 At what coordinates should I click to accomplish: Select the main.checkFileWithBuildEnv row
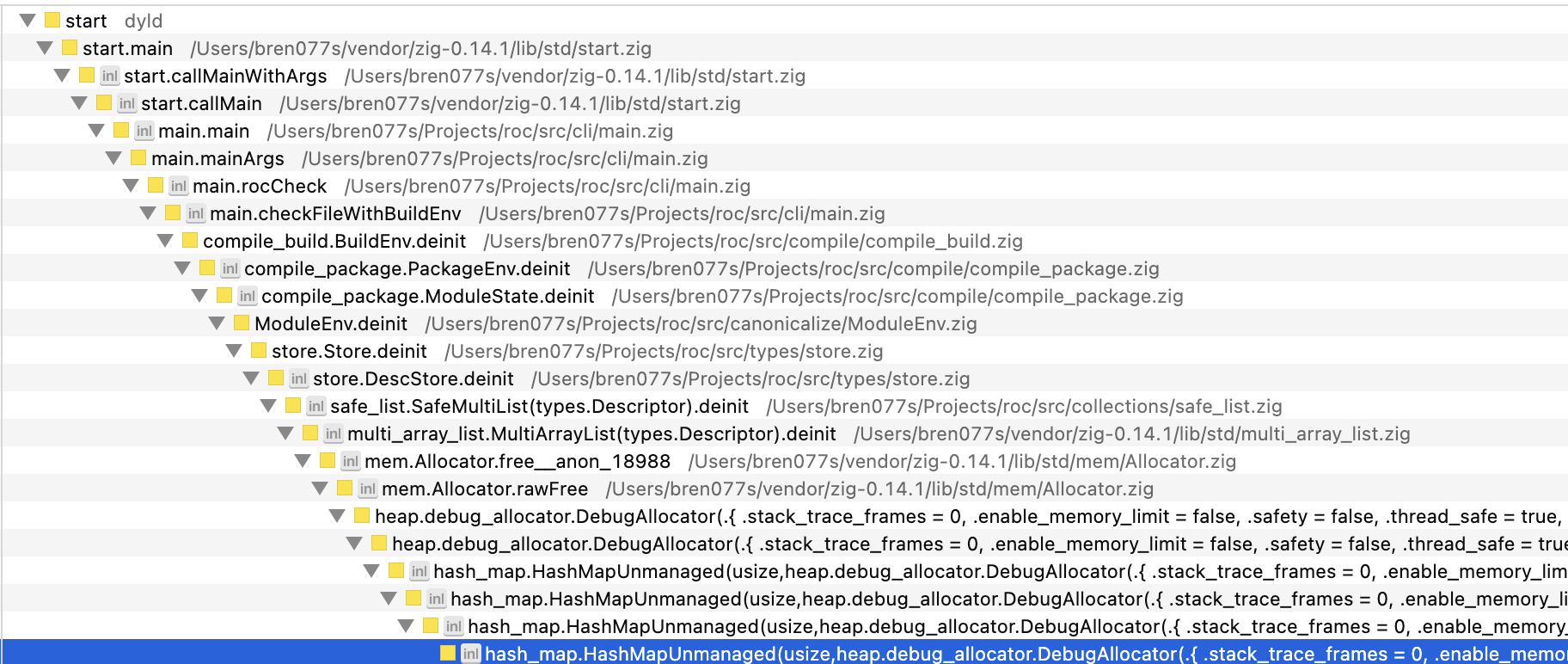point(335,213)
